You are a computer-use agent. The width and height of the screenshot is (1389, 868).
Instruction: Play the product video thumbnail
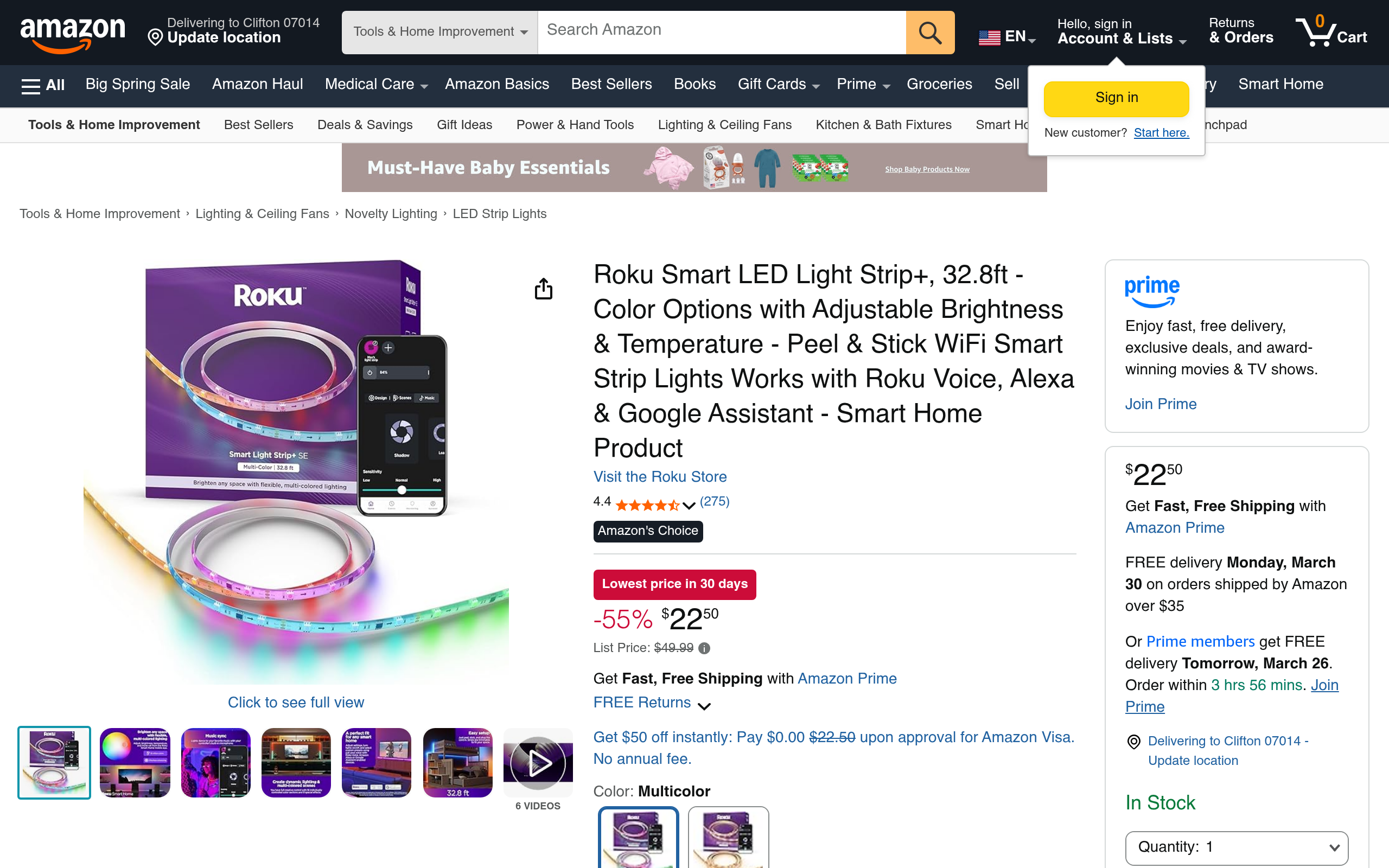coord(538,763)
